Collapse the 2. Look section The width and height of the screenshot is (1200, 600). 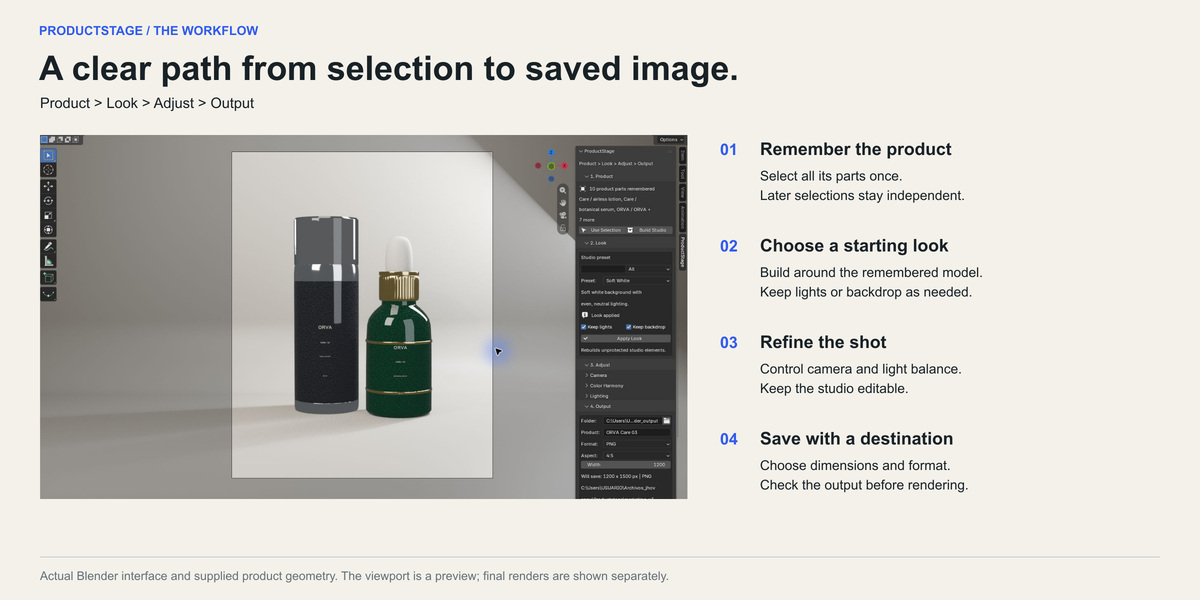tap(624, 243)
